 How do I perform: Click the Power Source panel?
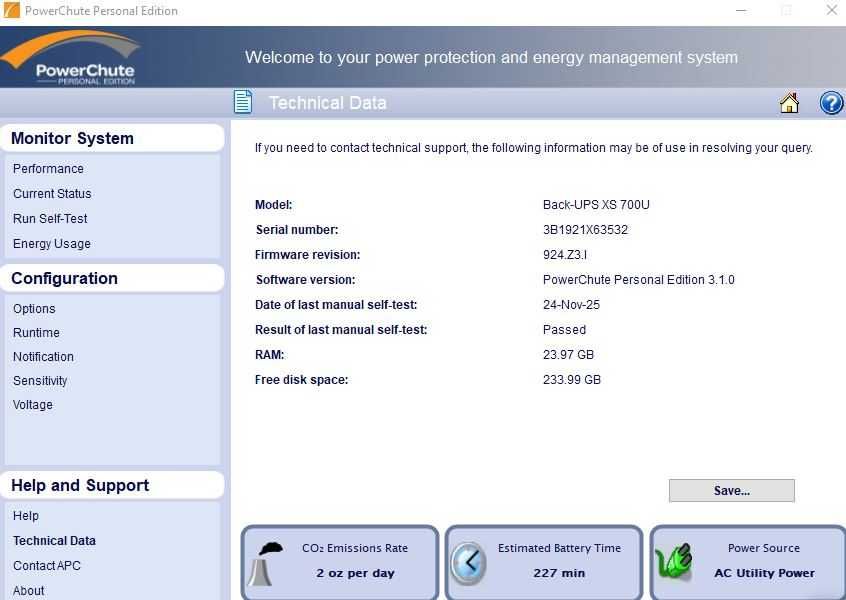click(x=748, y=562)
